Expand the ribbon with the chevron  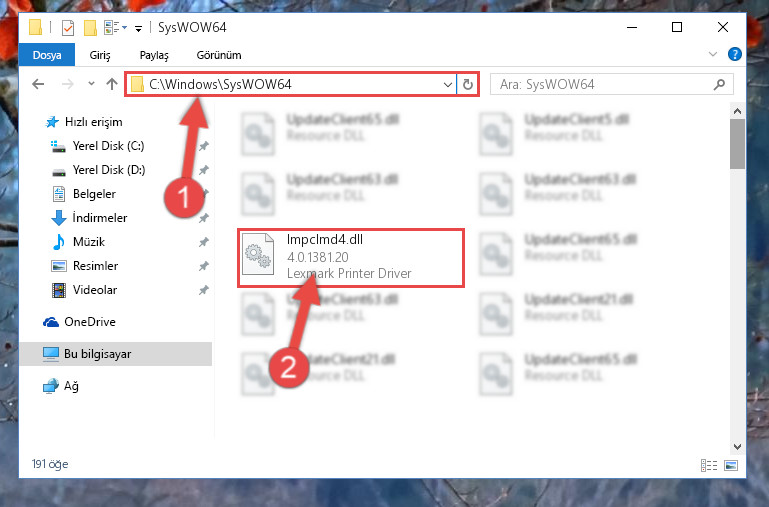pos(713,54)
